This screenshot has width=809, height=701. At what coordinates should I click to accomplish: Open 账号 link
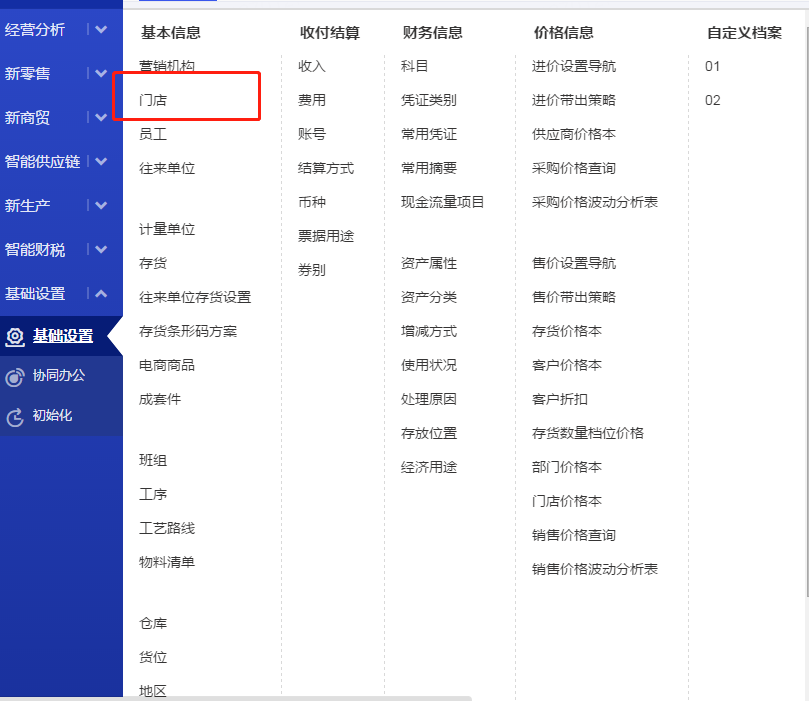pos(312,134)
